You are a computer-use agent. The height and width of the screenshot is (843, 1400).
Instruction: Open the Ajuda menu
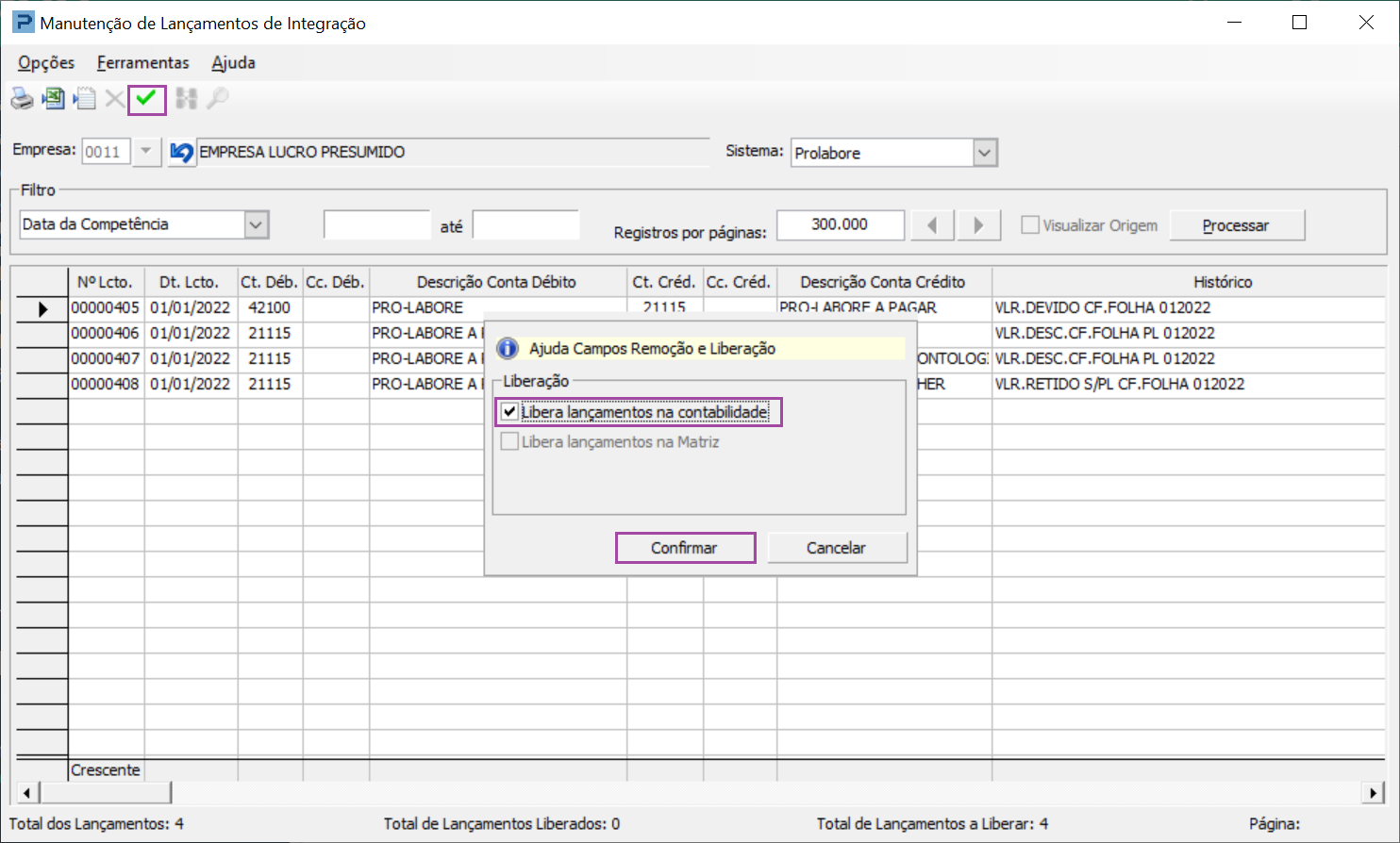click(x=233, y=62)
